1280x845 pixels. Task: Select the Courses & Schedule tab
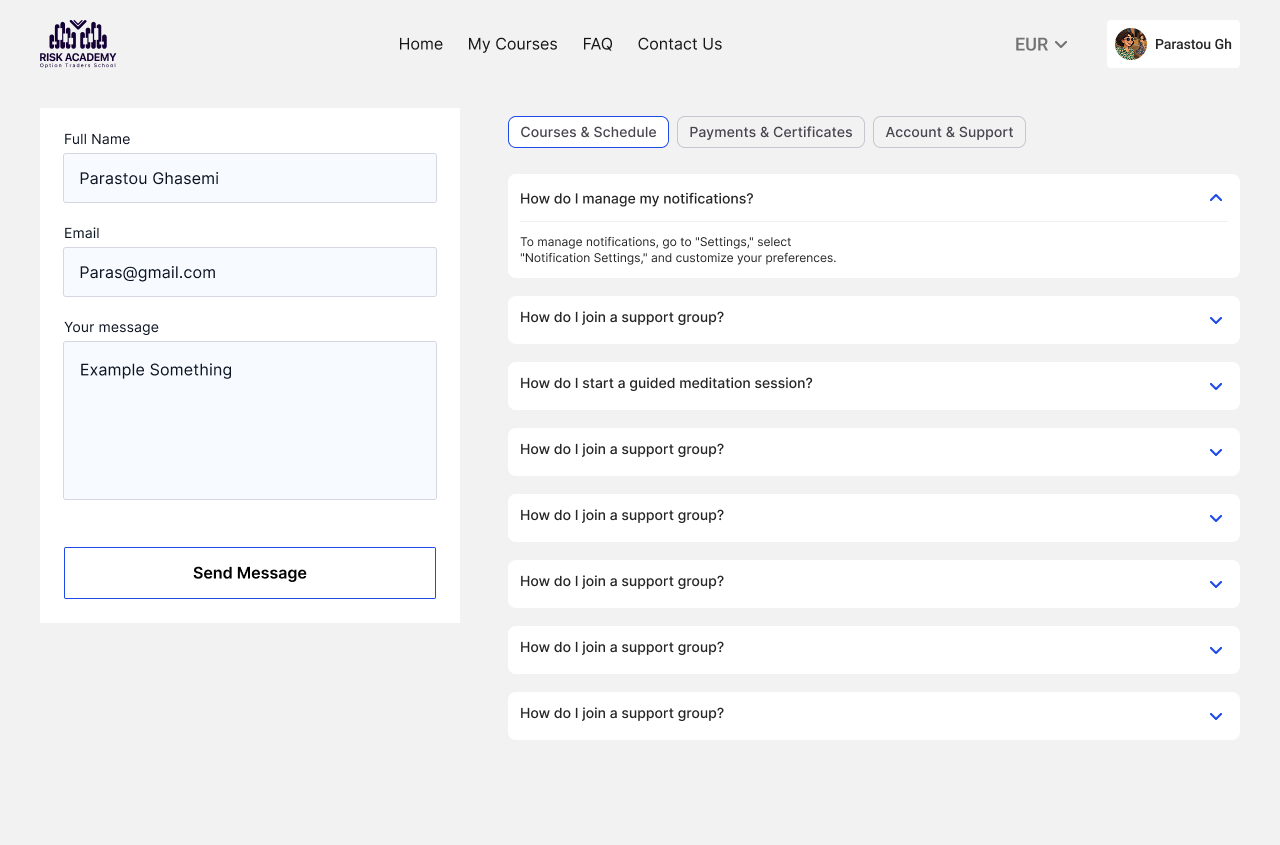coord(588,132)
